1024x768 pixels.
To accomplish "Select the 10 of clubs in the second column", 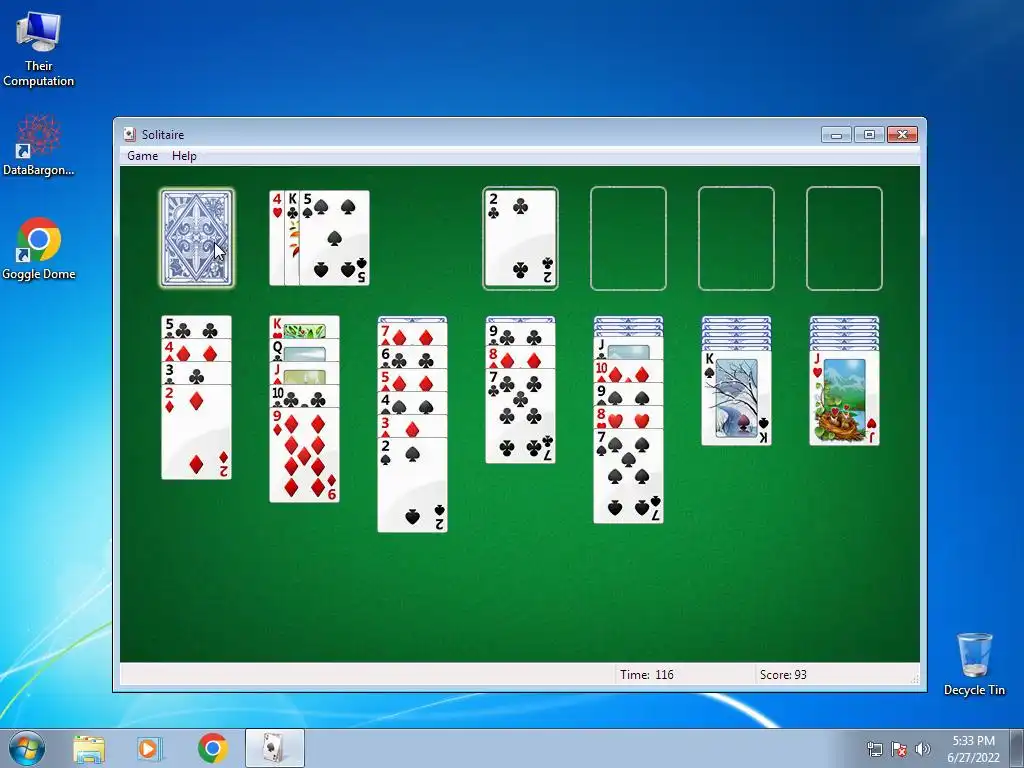I will 304,396.
